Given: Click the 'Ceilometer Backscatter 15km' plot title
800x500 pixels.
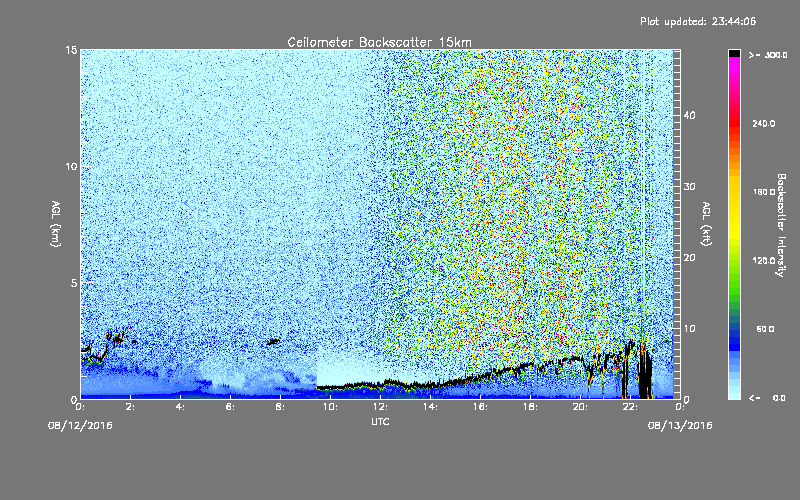Looking at the screenshot, I should click(x=379, y=42).
